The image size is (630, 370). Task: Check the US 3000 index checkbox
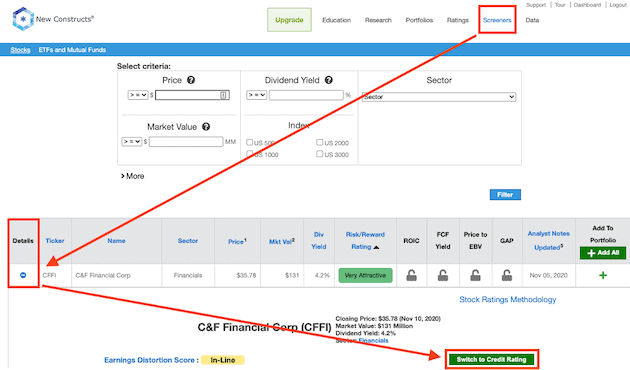tap(319, 154)
